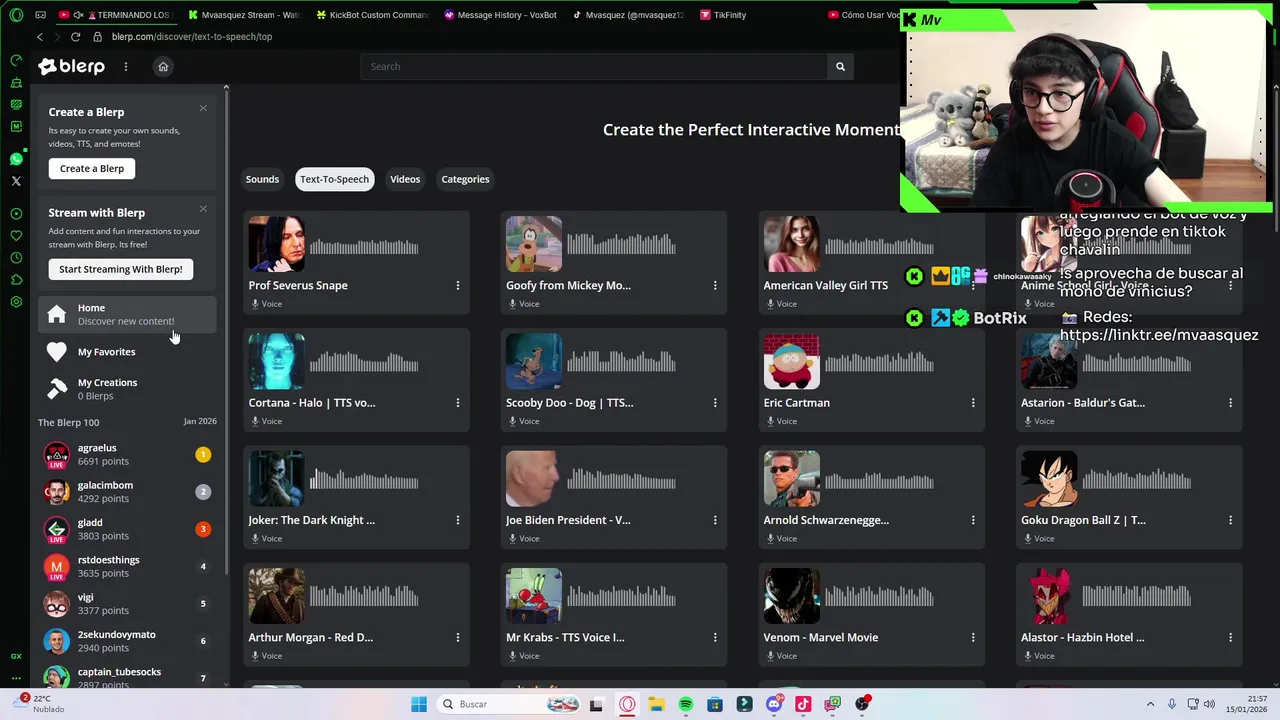Click Start Streaming With Blerp! button
This screenshot has height=720, width=1280.
(121, 269)
